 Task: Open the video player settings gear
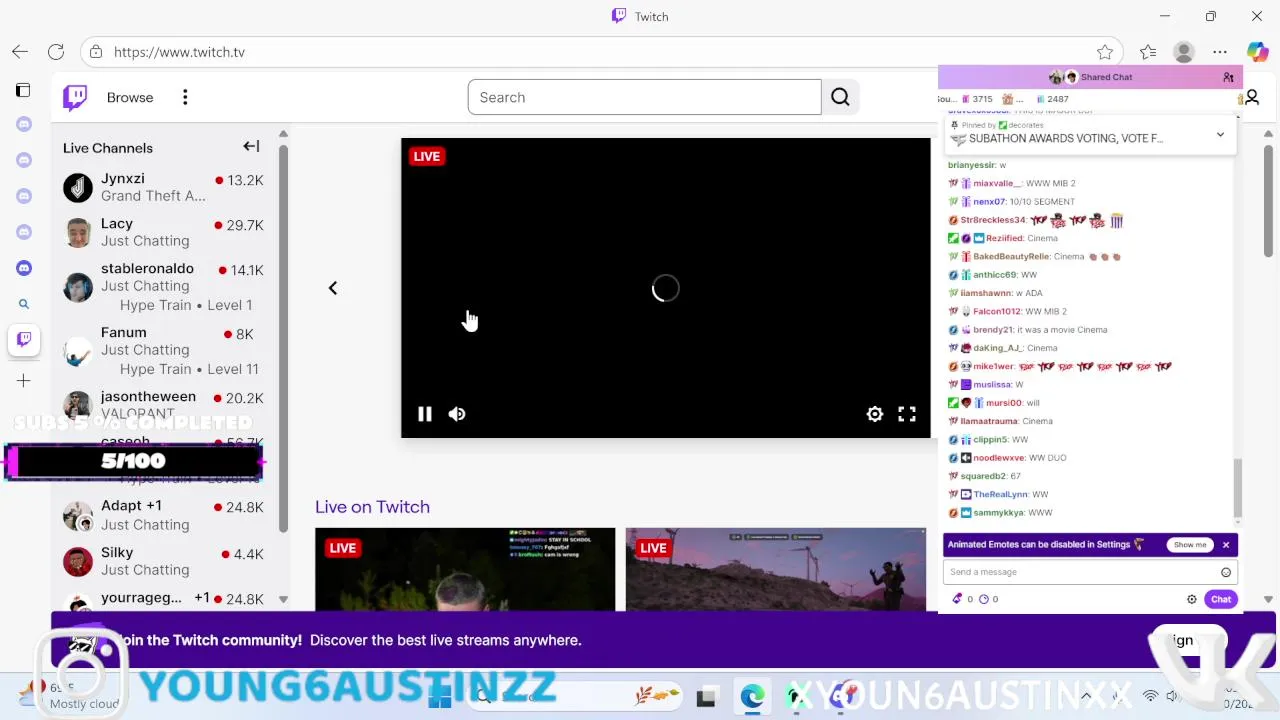tap(875, 414)
